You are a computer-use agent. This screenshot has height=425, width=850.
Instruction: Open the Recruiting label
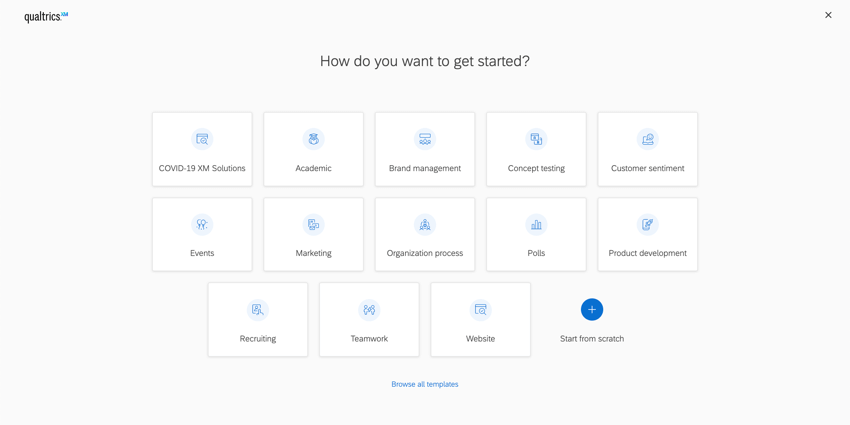pos(258,339)
